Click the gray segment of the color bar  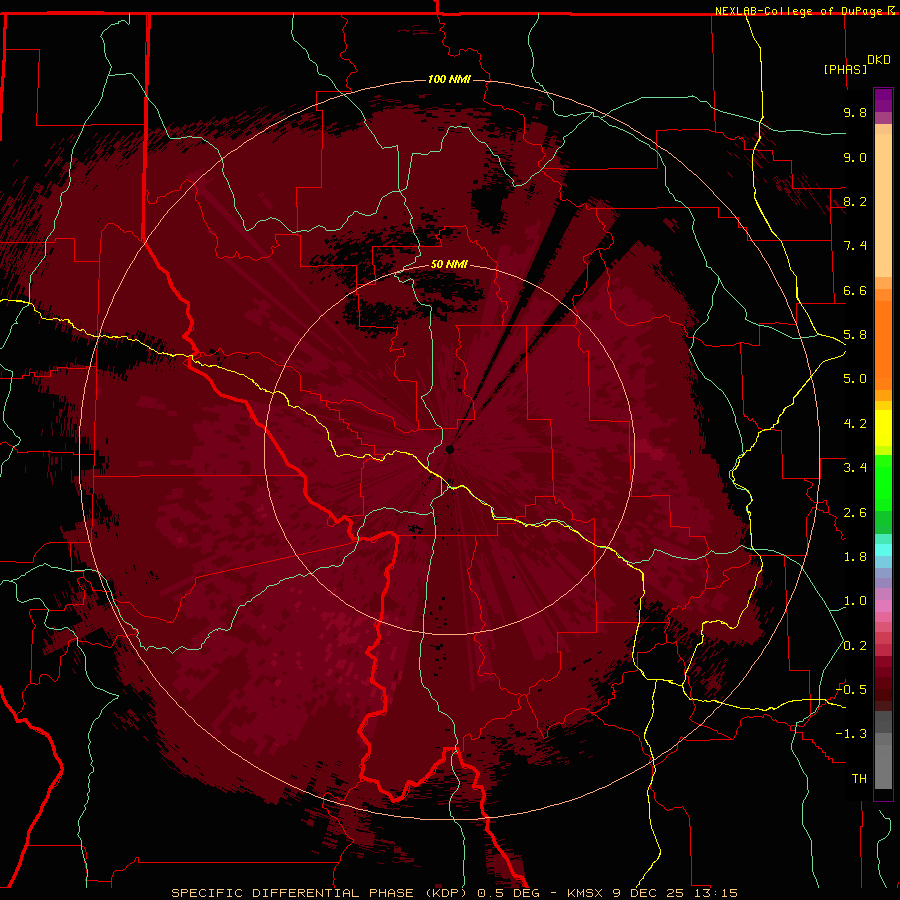tap(883, 751)
